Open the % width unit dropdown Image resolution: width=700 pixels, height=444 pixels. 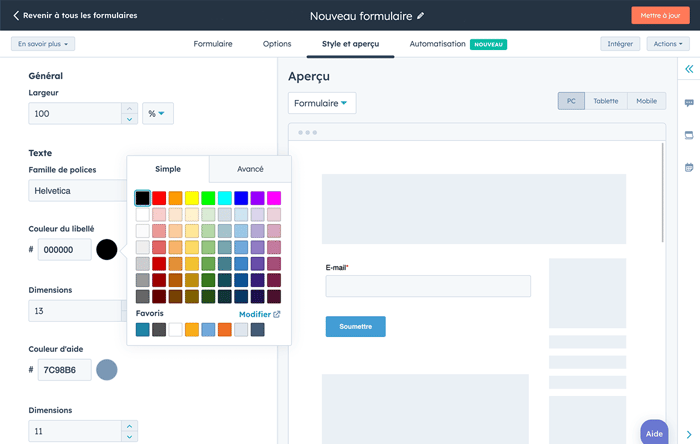coord(158,114)
